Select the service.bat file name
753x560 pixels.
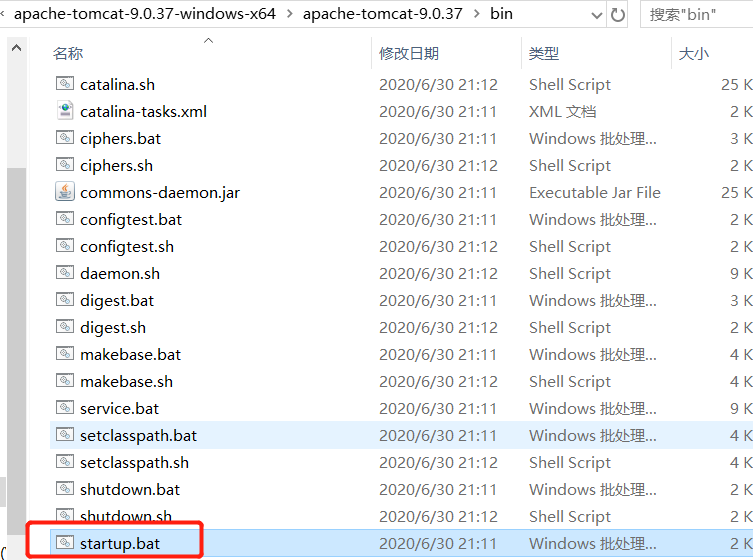(x=119, y=408)
